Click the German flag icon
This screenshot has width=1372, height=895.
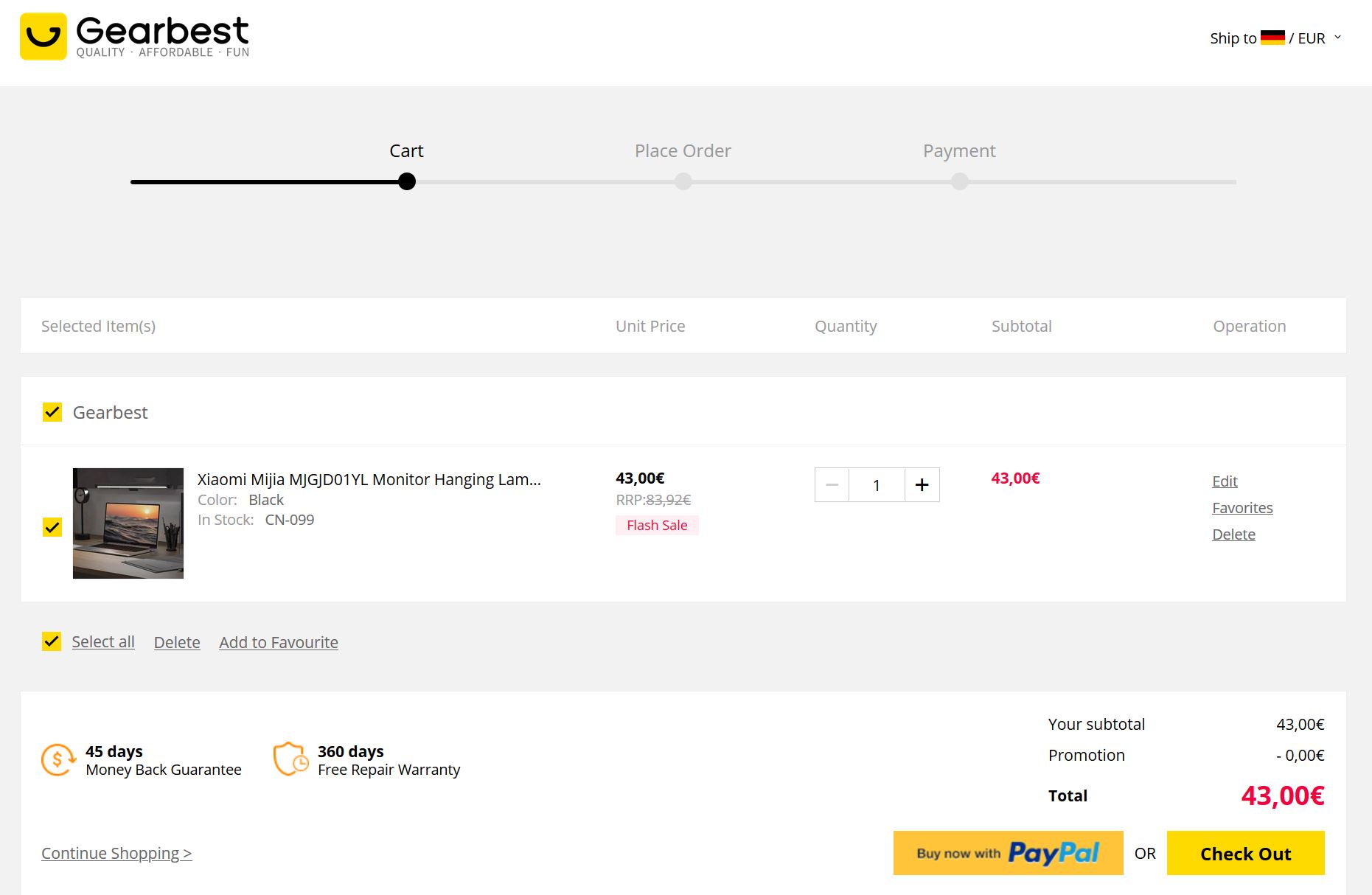(x=1272, y=38)
